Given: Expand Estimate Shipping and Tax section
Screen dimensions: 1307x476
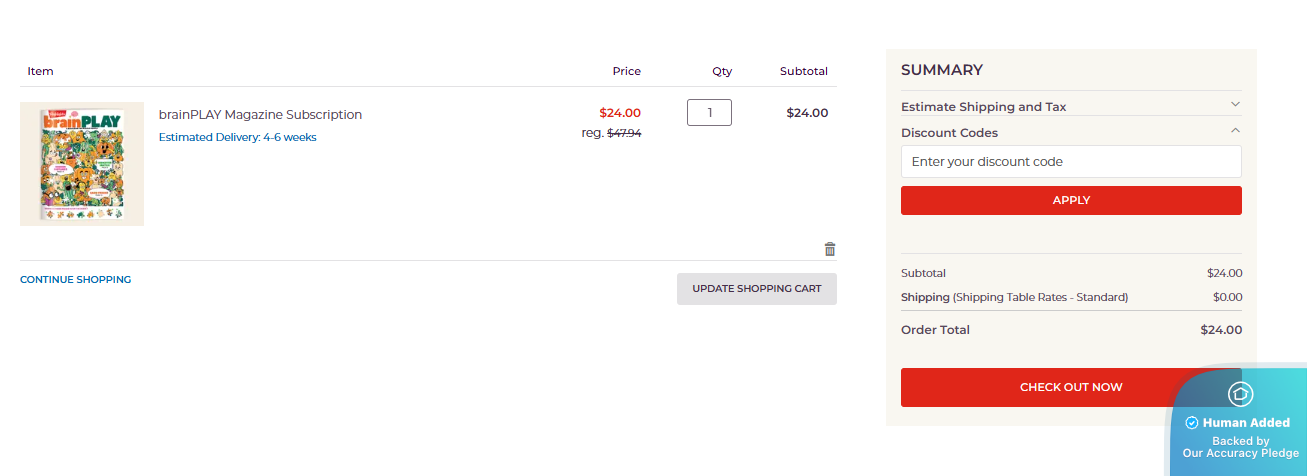Looking at the screenshot, I should pos(1235,104).
